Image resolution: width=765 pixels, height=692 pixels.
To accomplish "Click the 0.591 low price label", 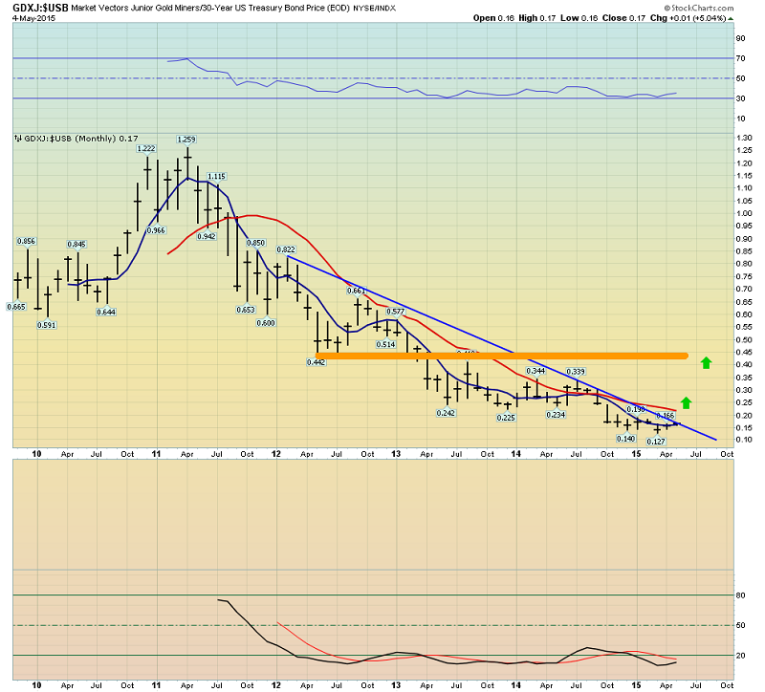I will tap(47, 325).
